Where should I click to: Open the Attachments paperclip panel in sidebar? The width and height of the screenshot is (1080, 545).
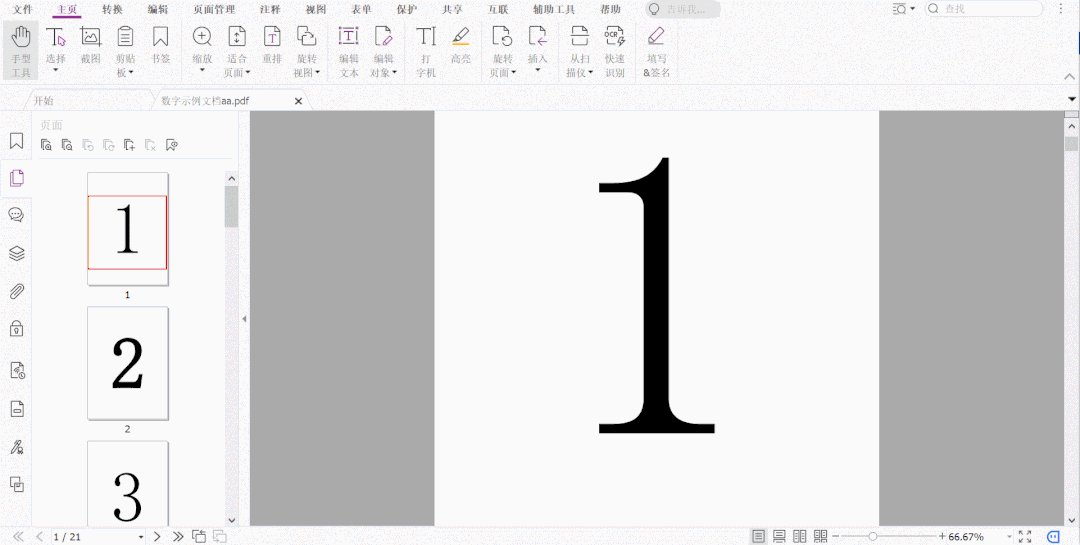click(x=16, y=291)
